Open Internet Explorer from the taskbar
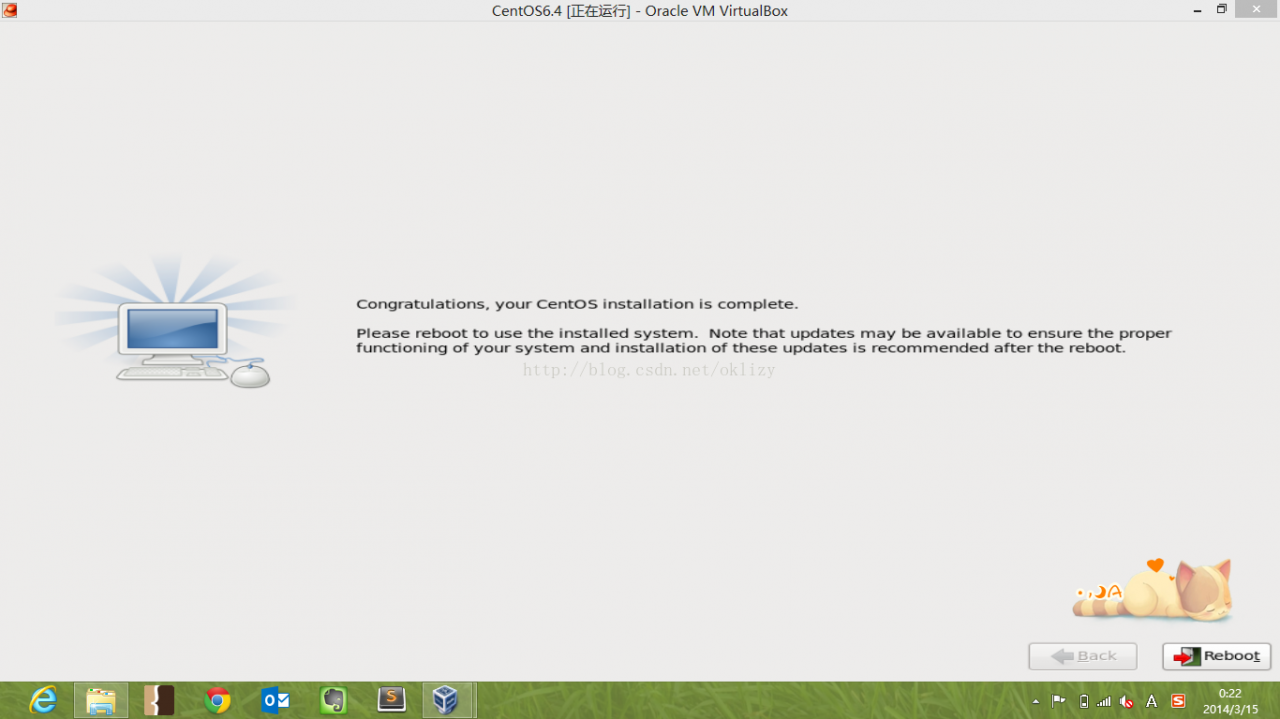The height and width of the screenshot is (719, 1280). [43, 700]
